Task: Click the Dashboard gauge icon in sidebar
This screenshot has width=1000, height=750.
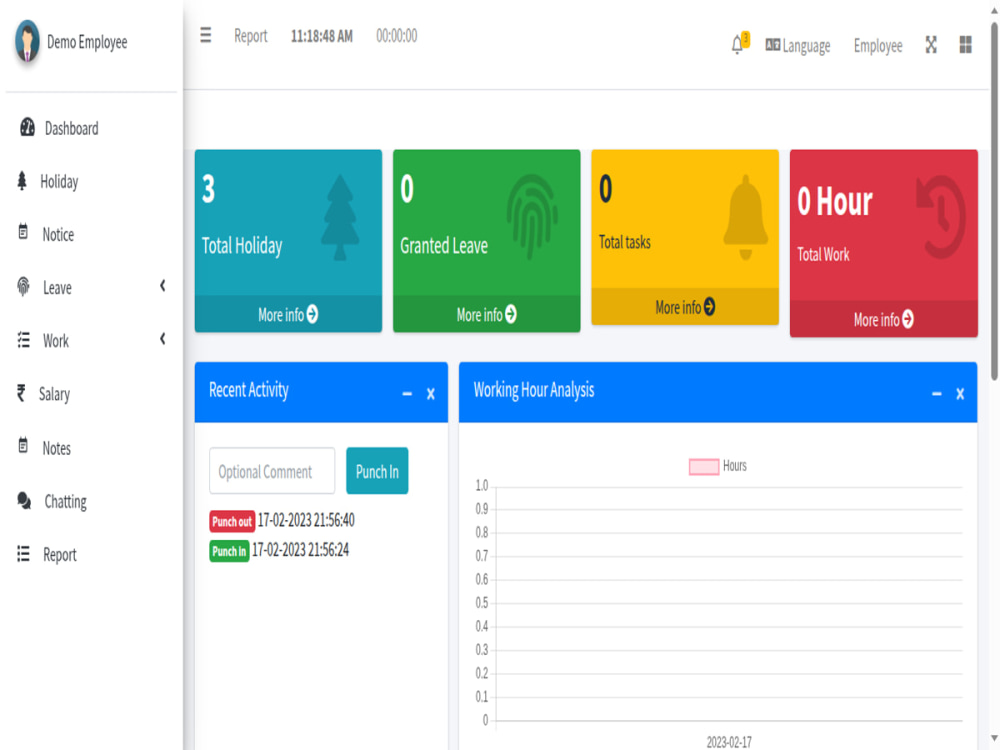Action: (27, 128)
